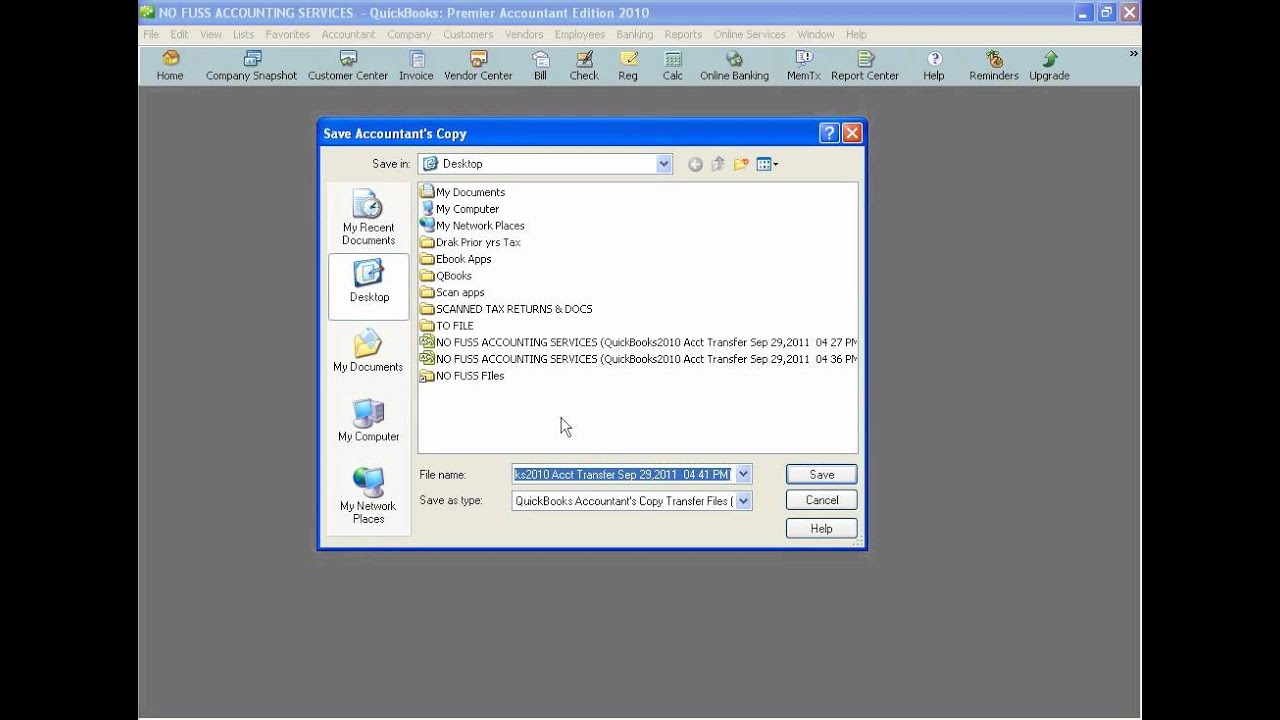Select My Computer in places bar
Image resolution: width=1280 pixels, height=720 pixels.
tap(368, 422)
